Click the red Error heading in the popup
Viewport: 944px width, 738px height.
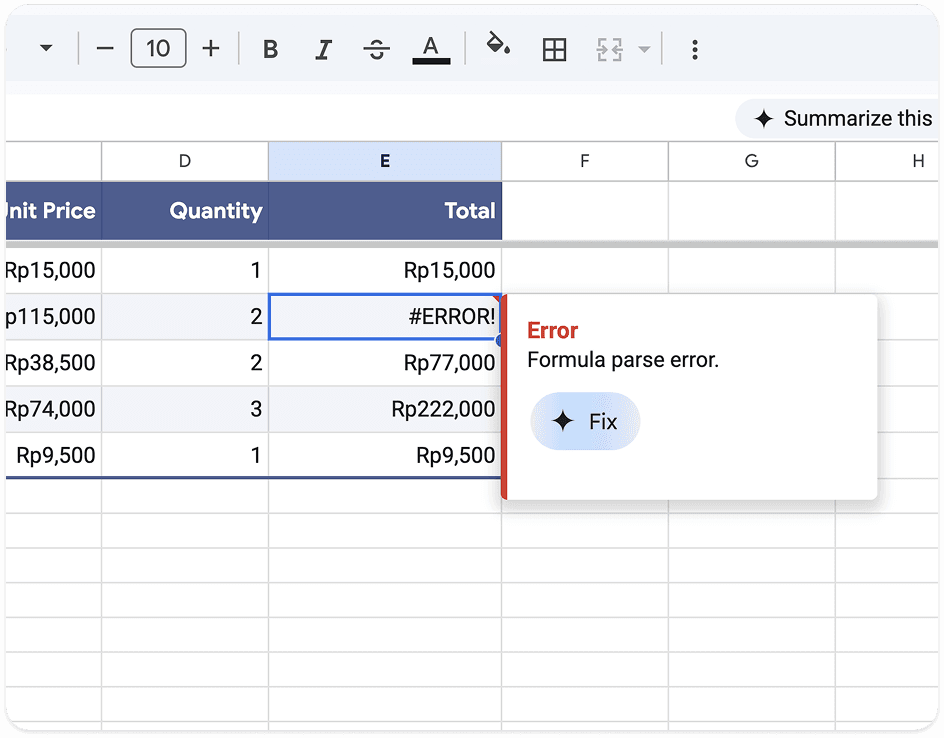[x=552, y=330]
